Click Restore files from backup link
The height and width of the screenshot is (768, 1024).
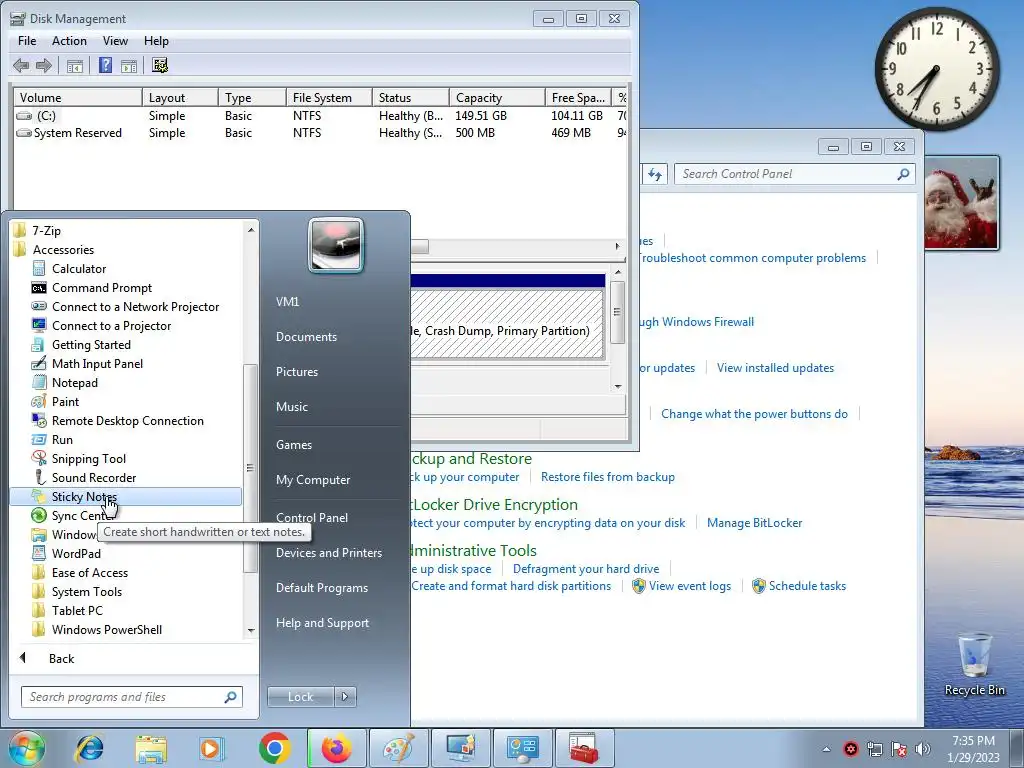coord(607,477)
